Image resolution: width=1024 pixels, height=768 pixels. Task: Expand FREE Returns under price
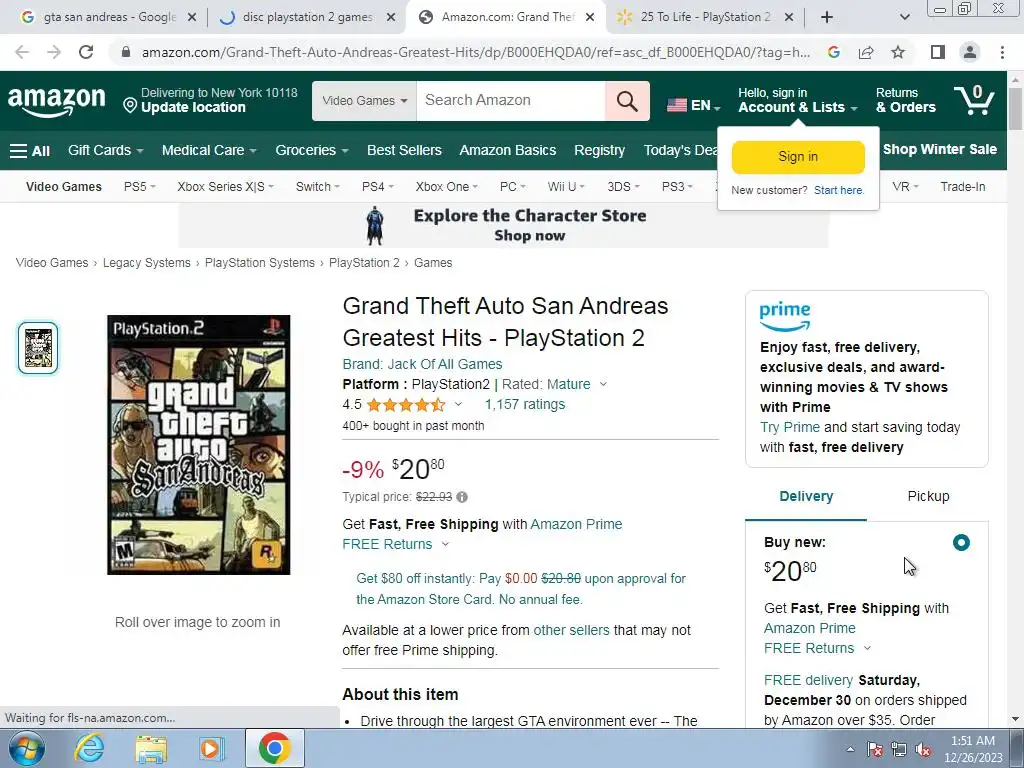[445, 545]
